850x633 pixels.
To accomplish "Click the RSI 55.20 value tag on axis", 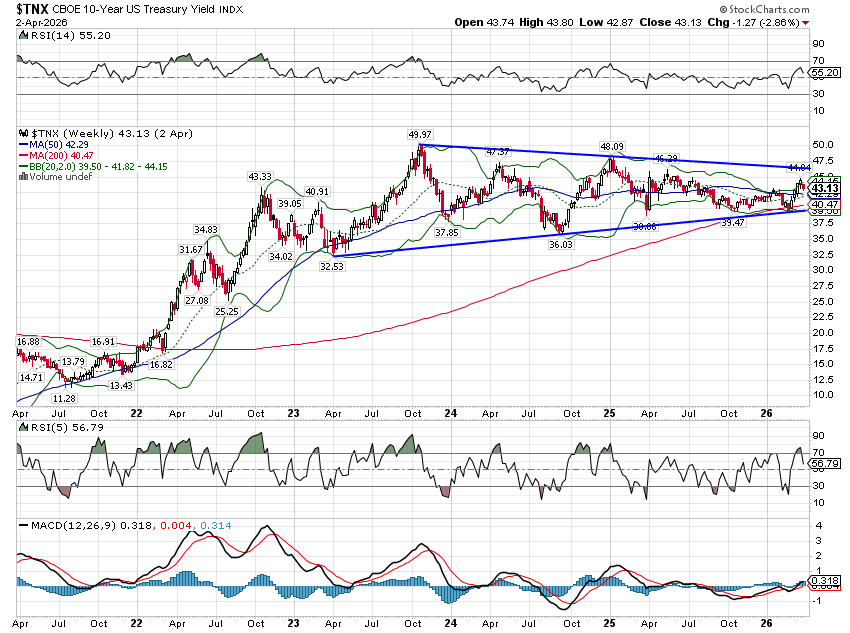I will 825,73.
